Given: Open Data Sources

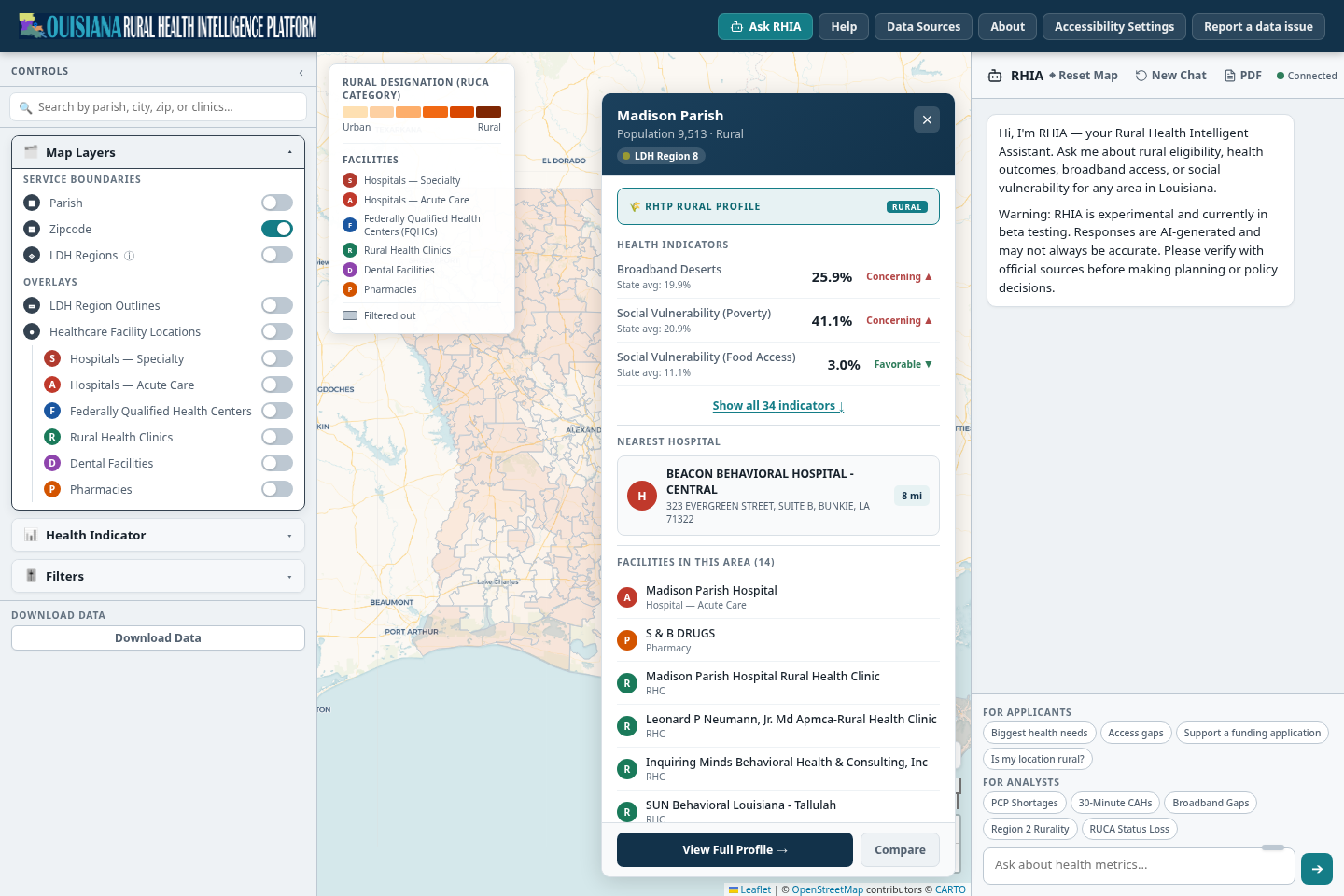Looking at the screenshot, I should [x=923, y=27].
